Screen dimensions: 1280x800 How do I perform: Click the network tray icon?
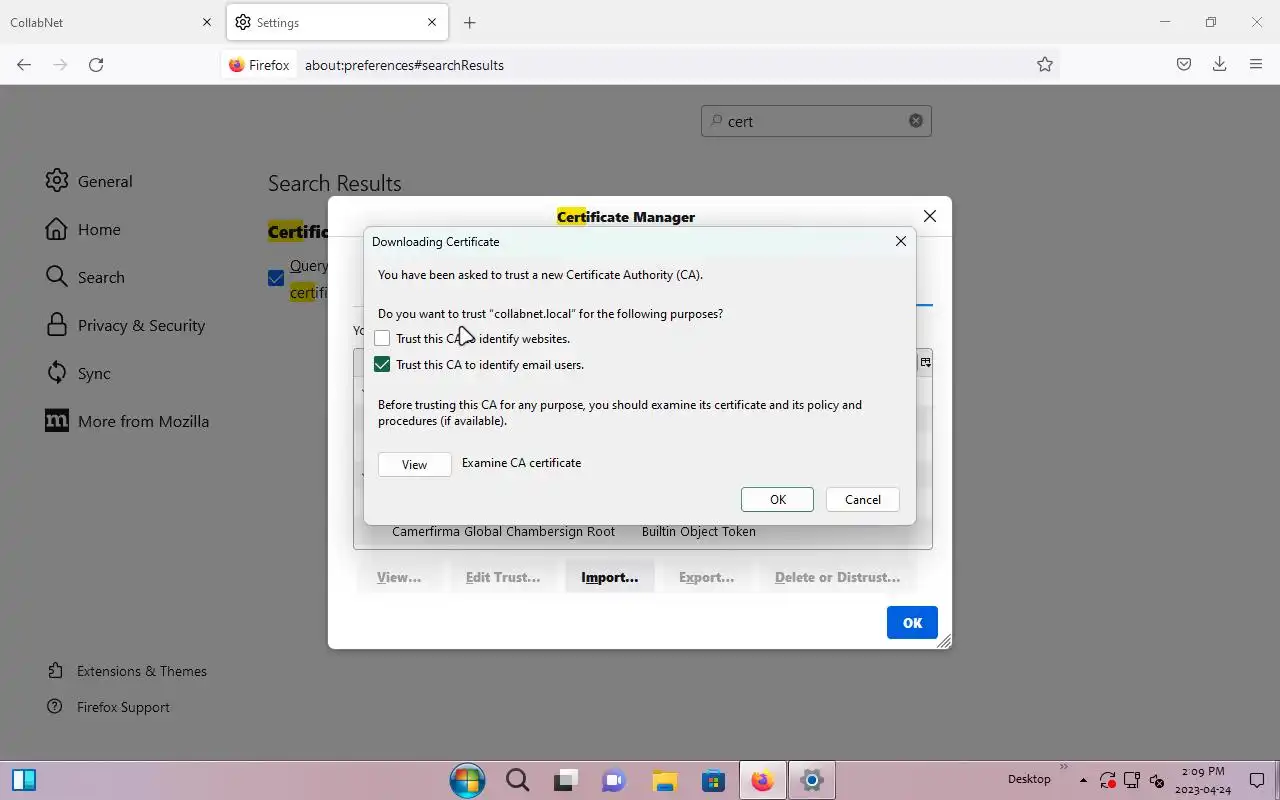coord(1132,780)
